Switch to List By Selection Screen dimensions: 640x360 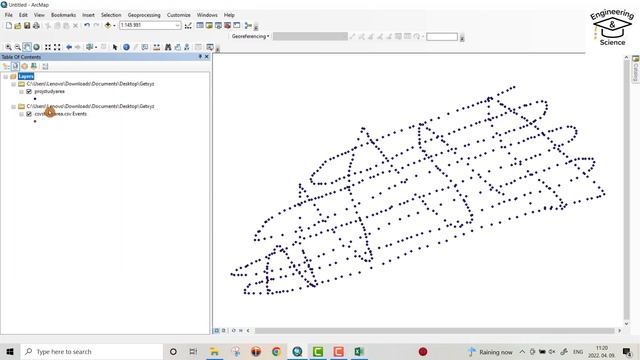pyautogui.click(x=33, y=66)
